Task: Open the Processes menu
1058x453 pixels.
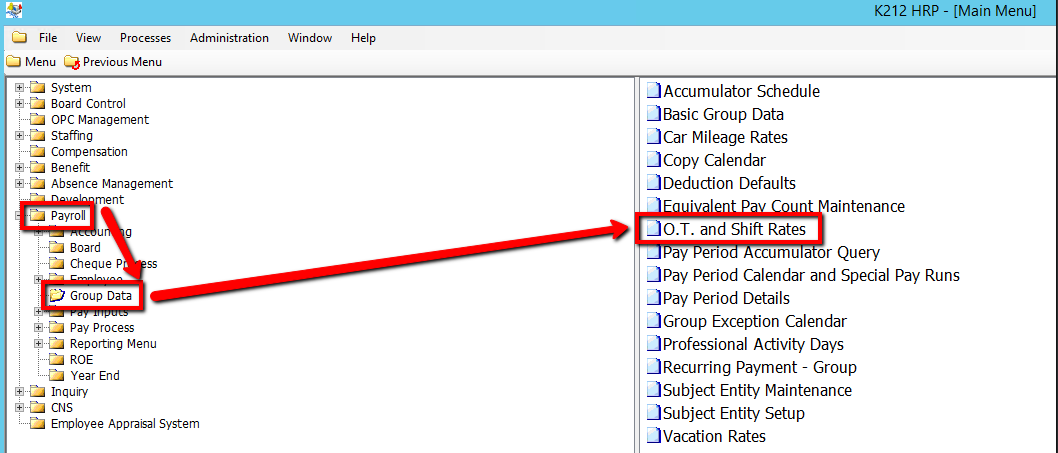Action: pos(145,38)
